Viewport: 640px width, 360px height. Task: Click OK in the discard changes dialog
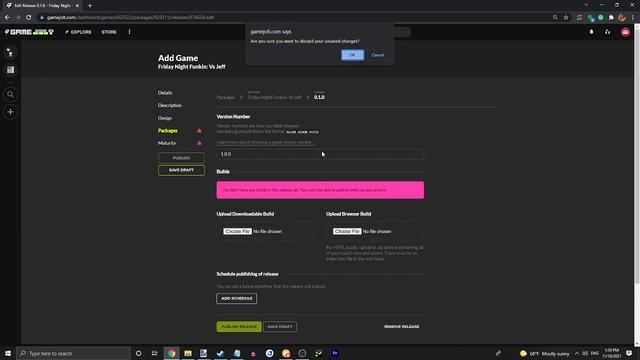[x=352, y=55]
